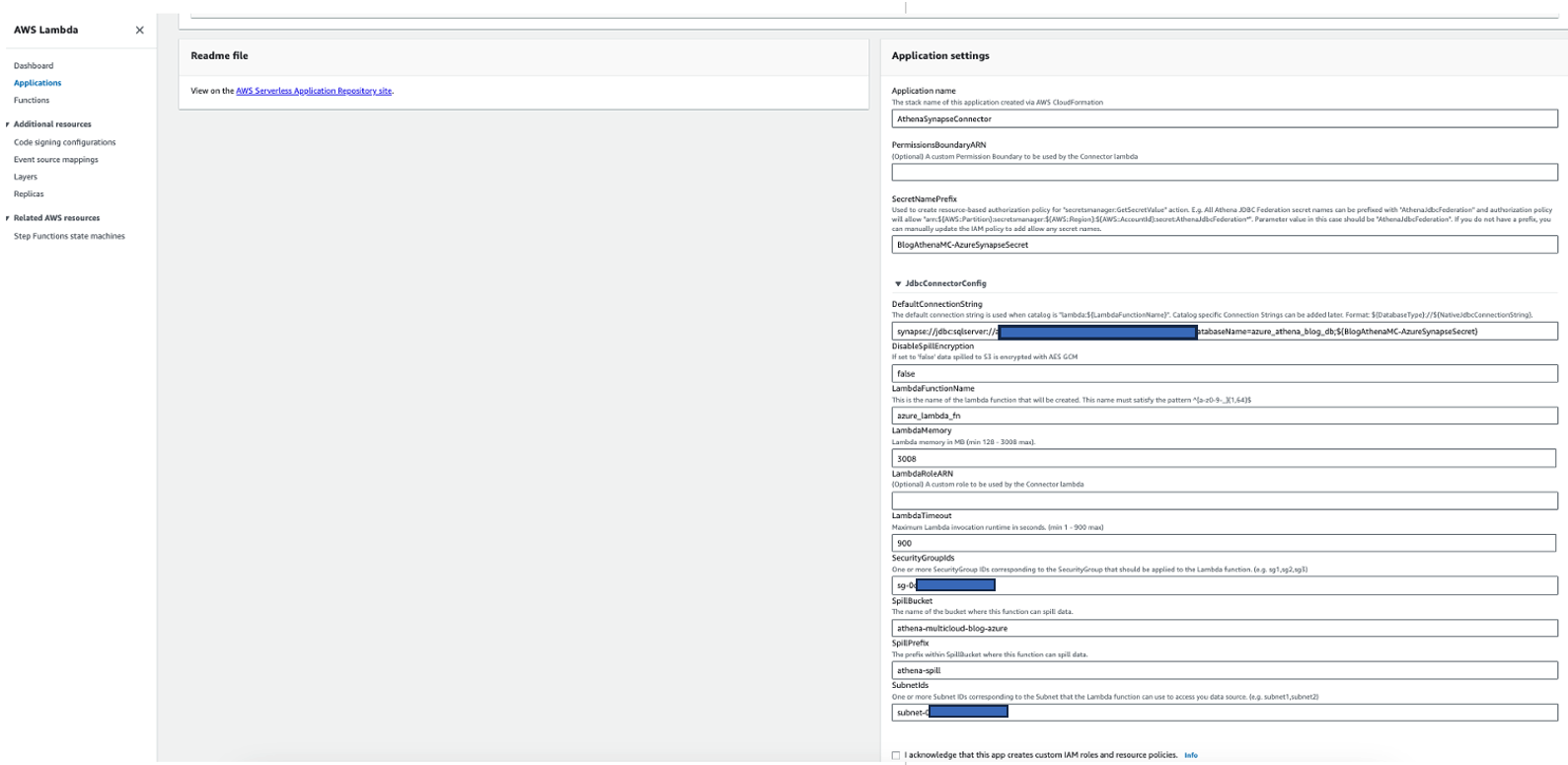Screen dimensions: 1568x765
Task: Focus the SubnetIds input field
Action: 1225,712
